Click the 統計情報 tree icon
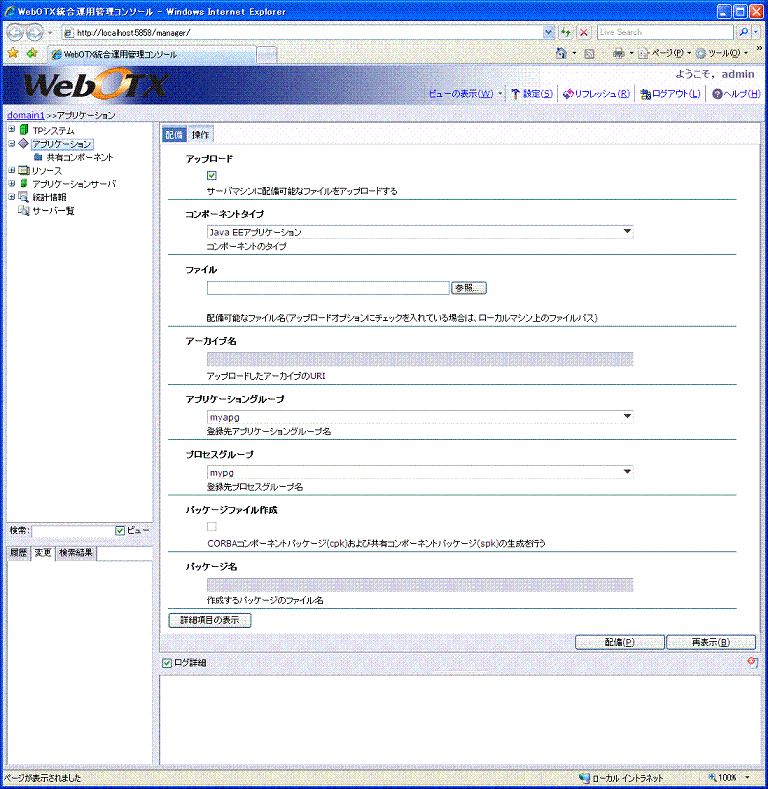 tap(23, 197)
